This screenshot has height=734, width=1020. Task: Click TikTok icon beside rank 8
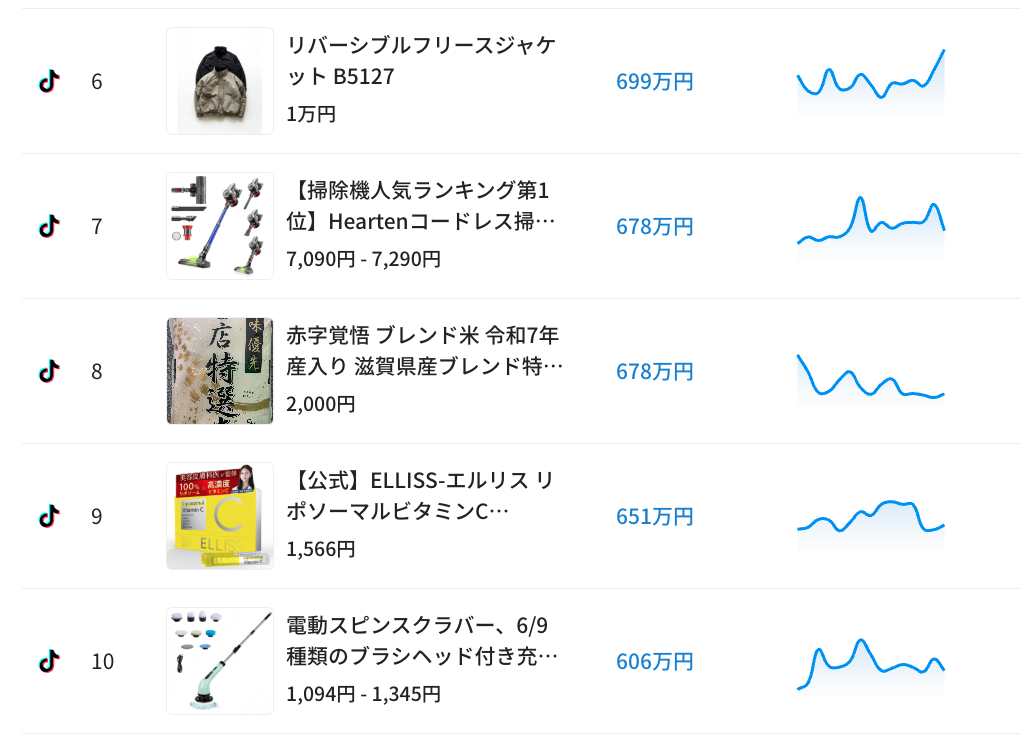(49, 371)
